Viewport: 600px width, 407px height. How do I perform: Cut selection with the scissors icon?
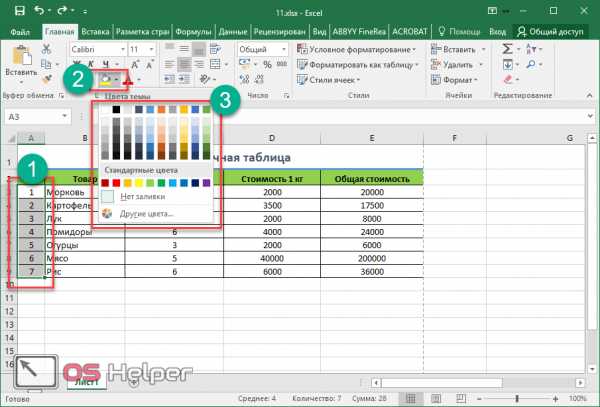[x=46, y=49]
